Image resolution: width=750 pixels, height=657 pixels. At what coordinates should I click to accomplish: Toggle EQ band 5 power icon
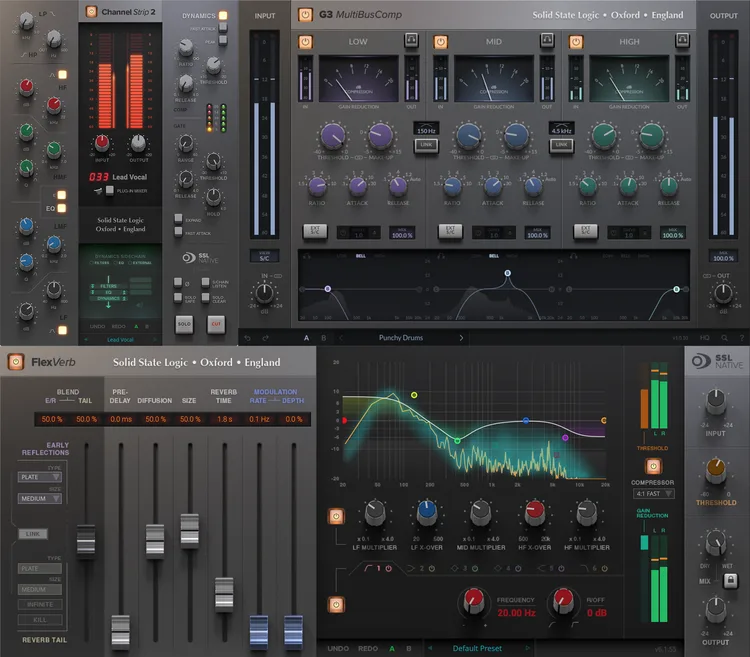(561, 569)
